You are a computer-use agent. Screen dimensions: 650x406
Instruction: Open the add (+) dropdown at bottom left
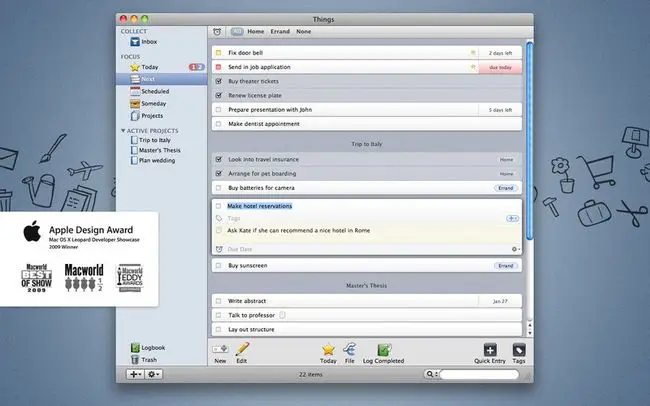coord(135,374)
